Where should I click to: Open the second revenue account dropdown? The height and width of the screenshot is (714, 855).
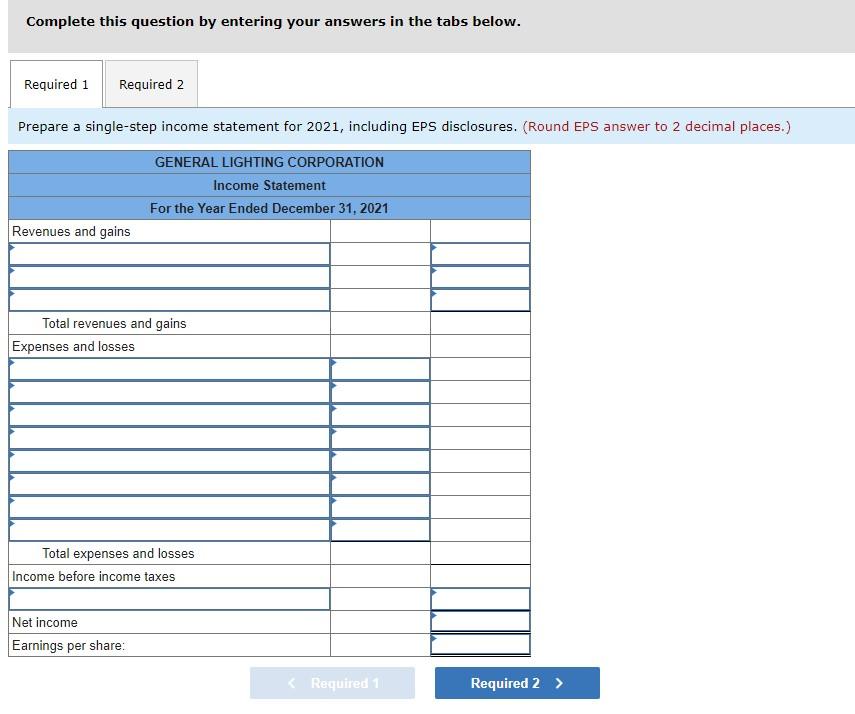[169, 276]
